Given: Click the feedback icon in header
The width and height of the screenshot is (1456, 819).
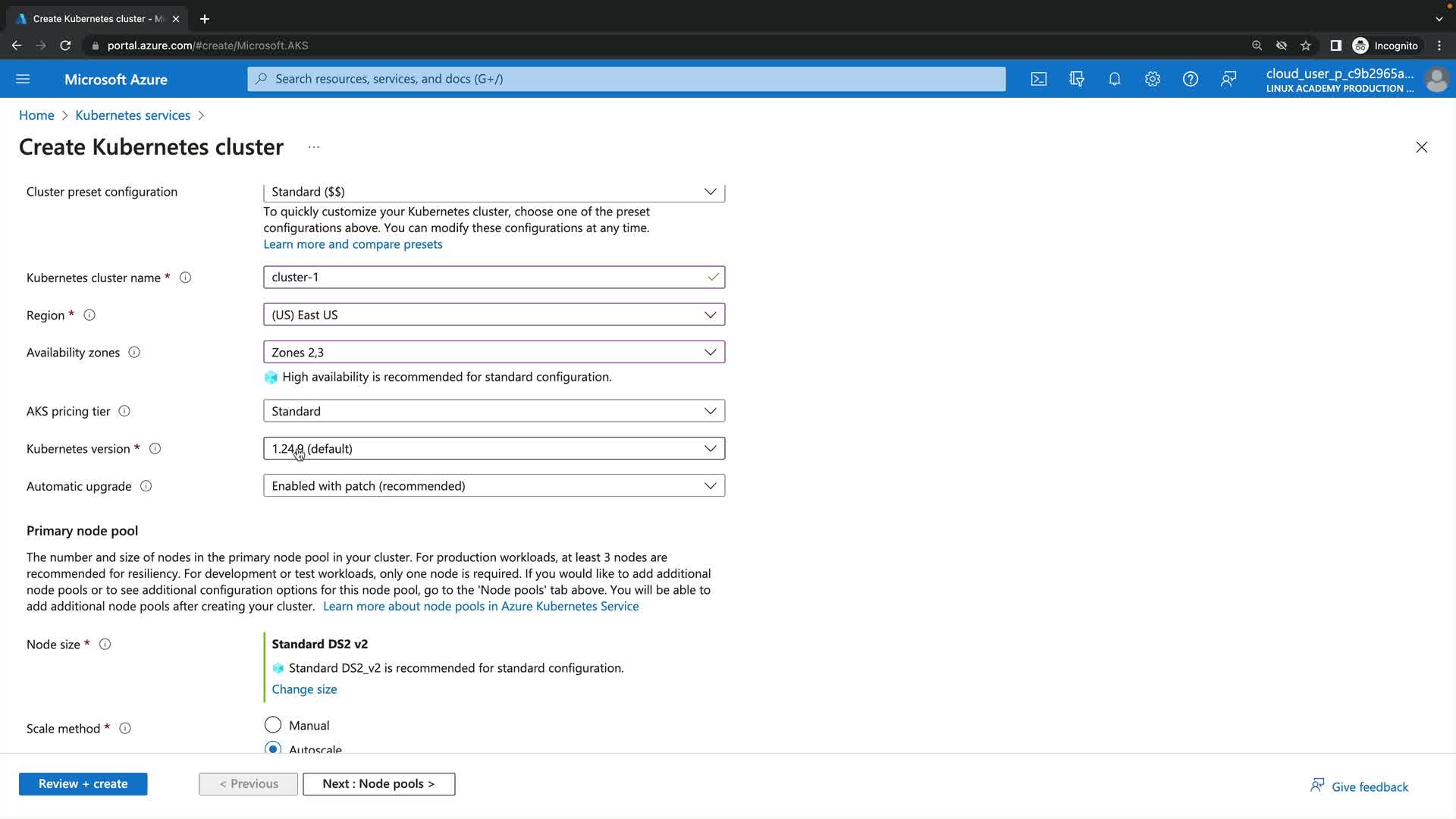Looking at the screenshot, I should point(1228,79).
